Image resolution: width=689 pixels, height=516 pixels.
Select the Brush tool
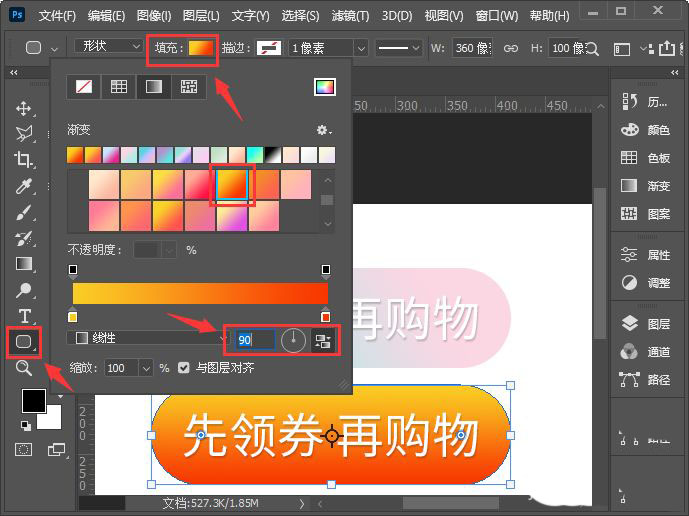(x=24, y=212)
